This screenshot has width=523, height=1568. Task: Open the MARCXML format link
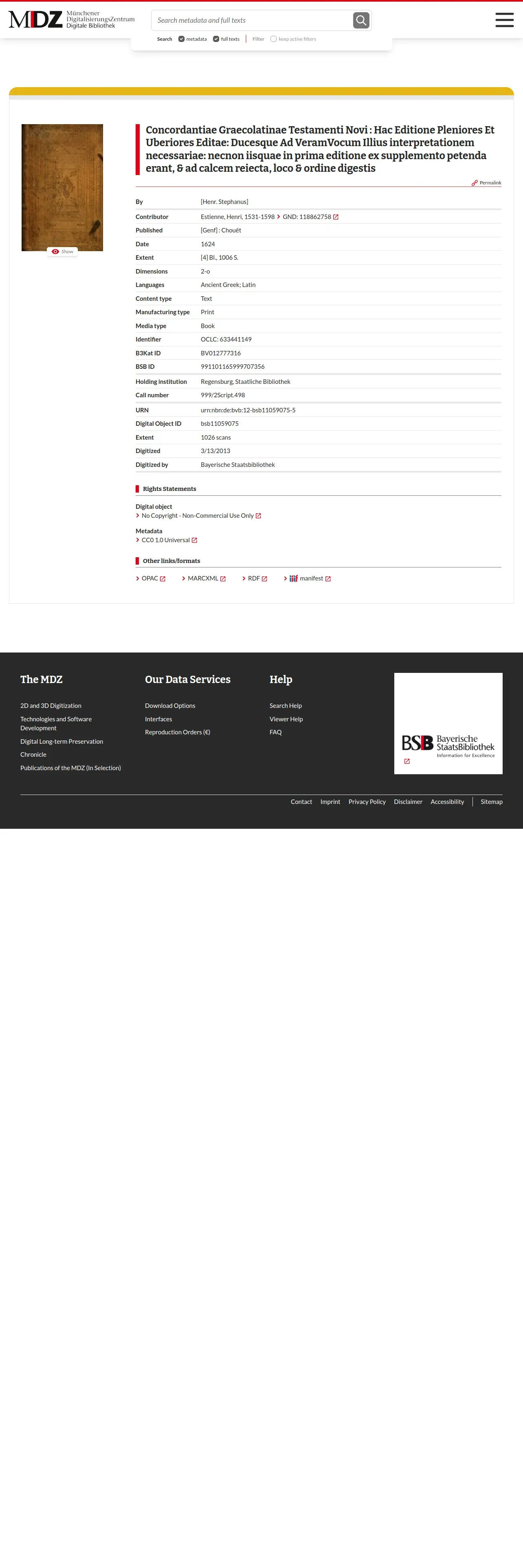pyautogui.click(x=203, y=578)
